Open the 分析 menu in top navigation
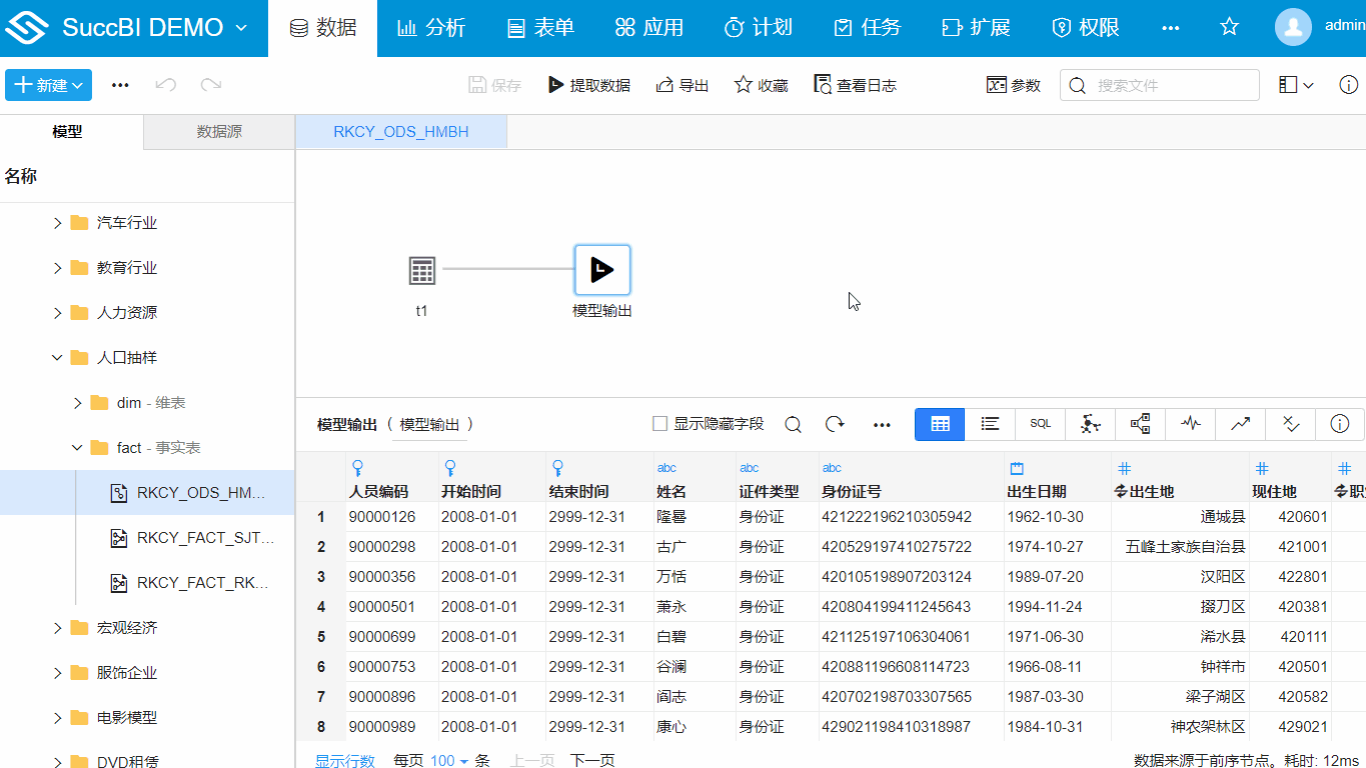 (432, 27)
